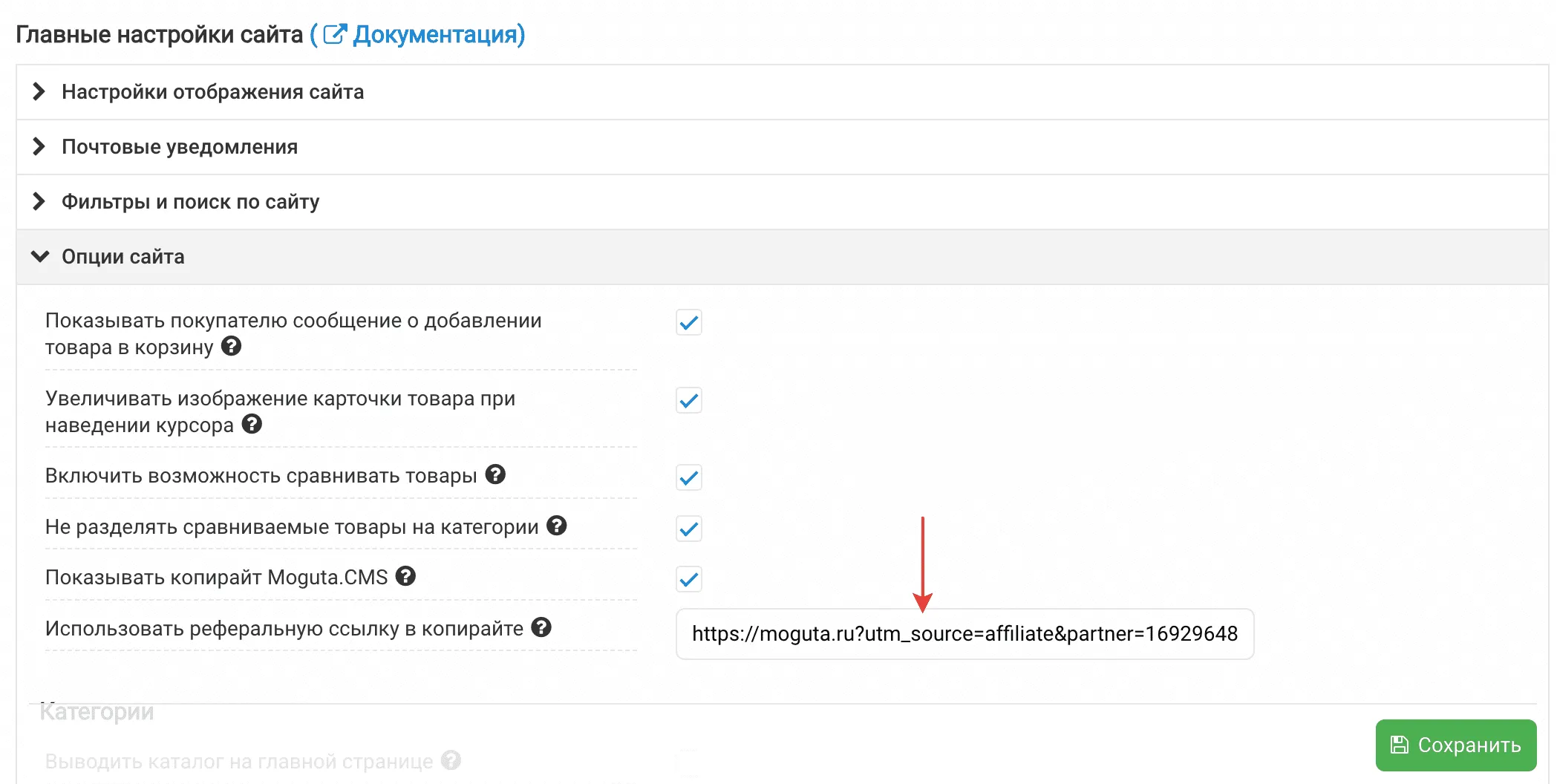Click the external-link icon beside Документация
Image resolution: width=1557 pixels, height=784 pixels.
tap(335, 34)
